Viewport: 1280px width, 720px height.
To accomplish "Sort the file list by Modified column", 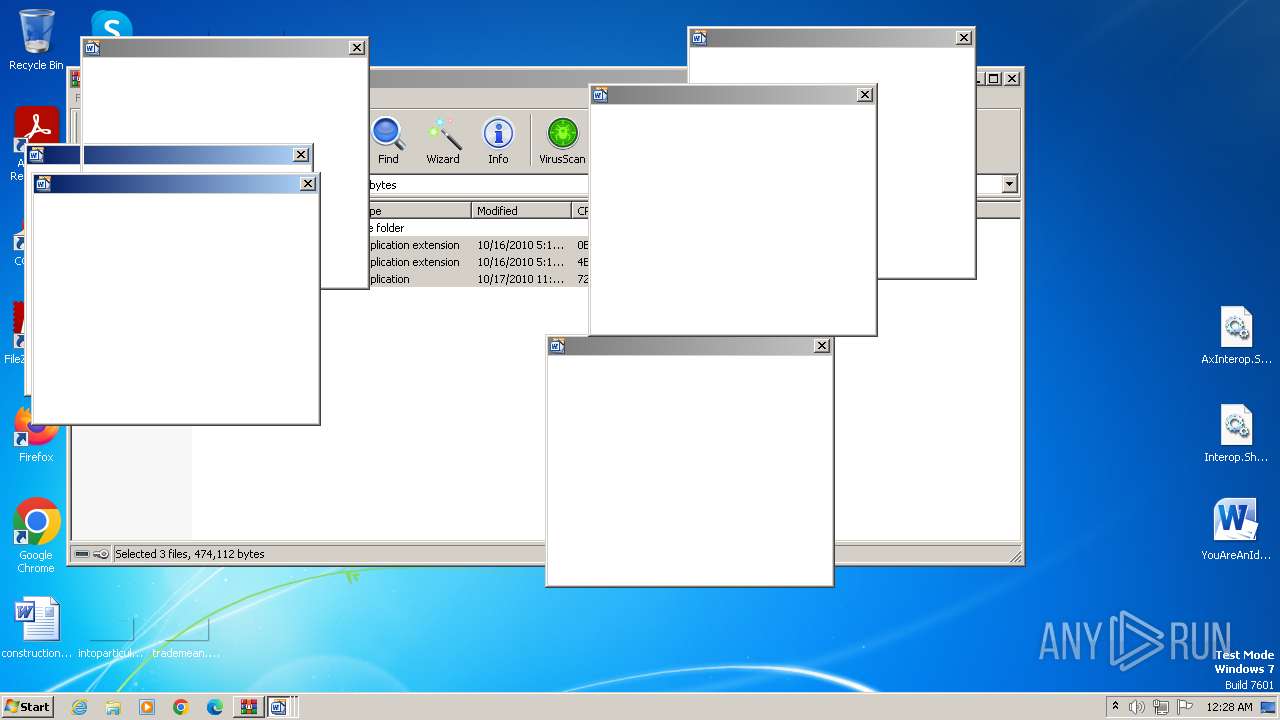I will 521,210.
